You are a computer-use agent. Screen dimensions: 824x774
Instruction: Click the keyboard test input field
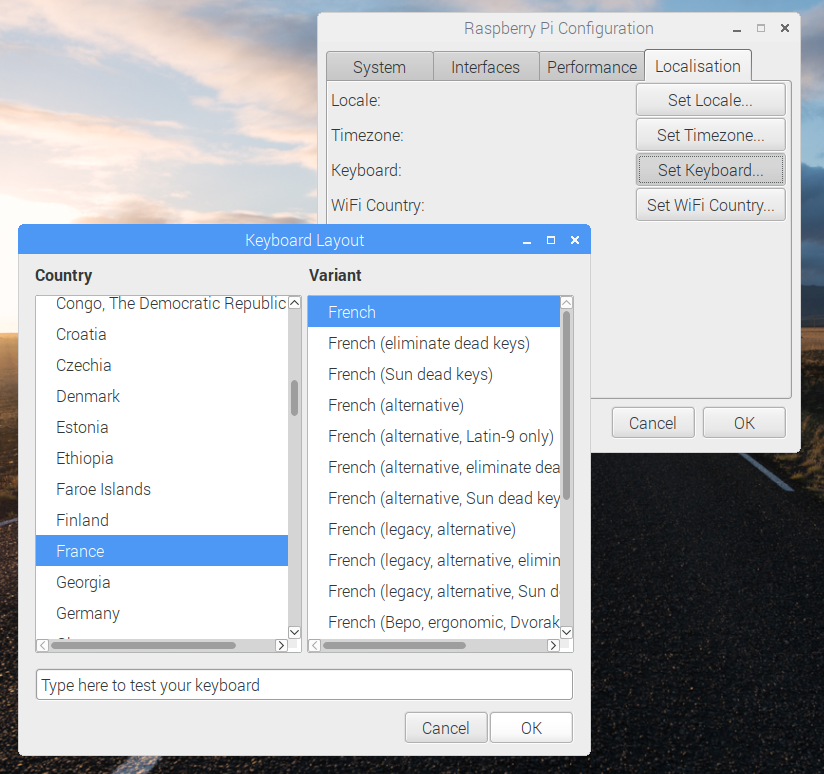tap(304, 685)
